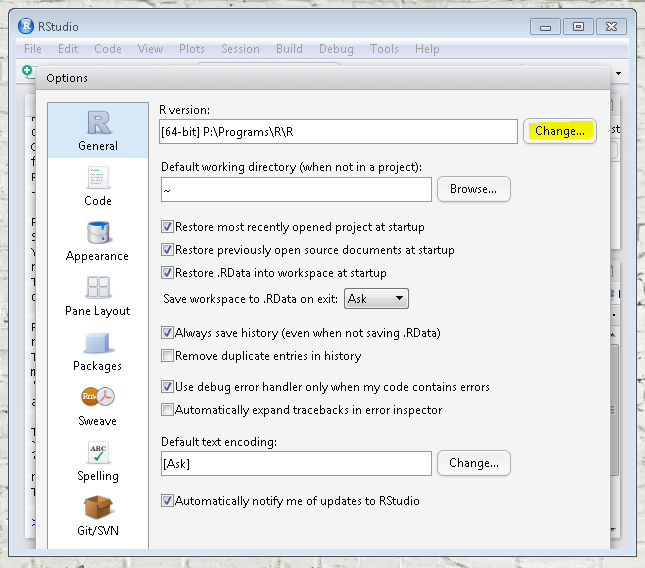Open Save workspace on exit dropdown
Viewport: 645px width, 568px height.
coord(376,299)
